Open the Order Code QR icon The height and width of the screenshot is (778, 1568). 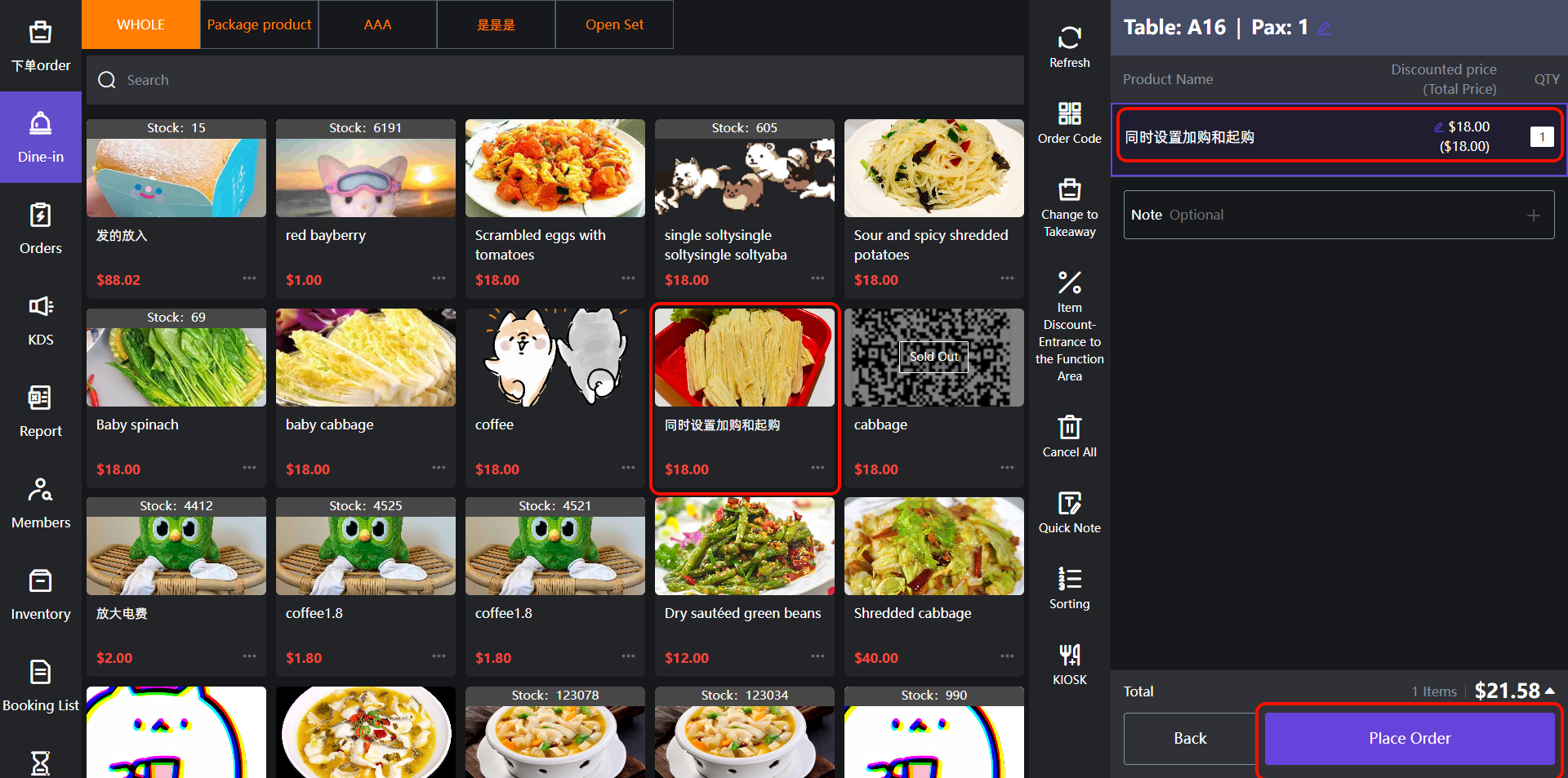[x=1069, y=114]
